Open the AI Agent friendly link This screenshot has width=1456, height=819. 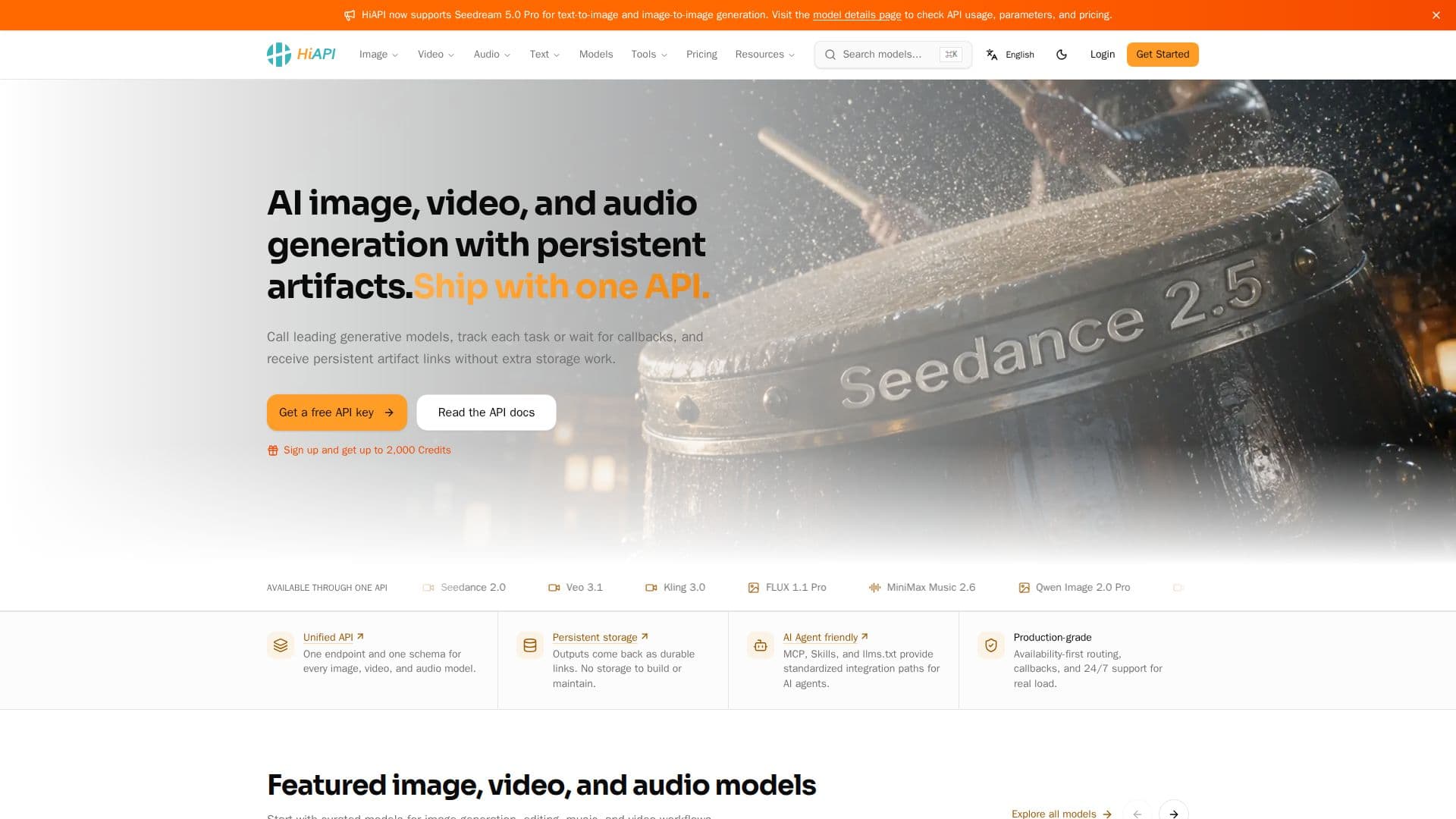tap(826, 637)
